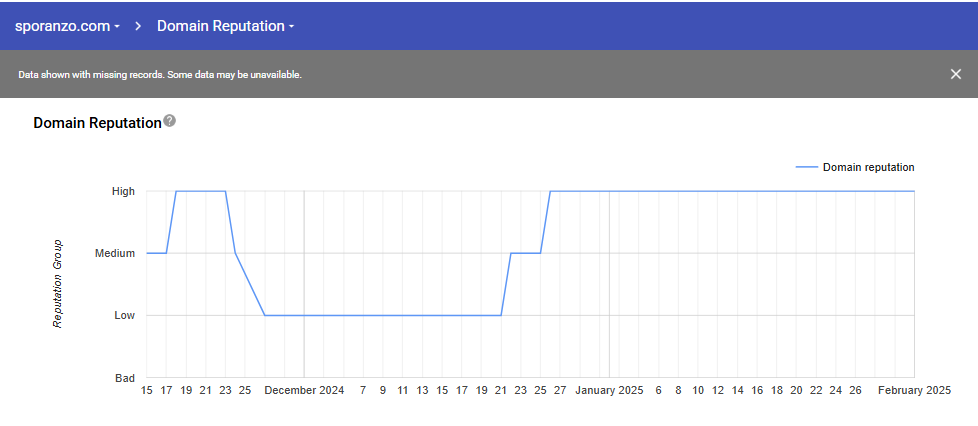The image size is (978, 426).
Task: Click the breadcrumb chevron separator in header
Action: point(138,26)
